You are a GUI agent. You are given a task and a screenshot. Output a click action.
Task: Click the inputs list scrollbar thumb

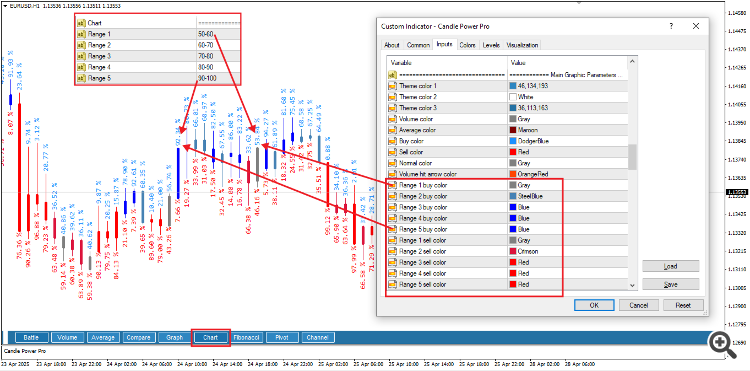point(632,157)
